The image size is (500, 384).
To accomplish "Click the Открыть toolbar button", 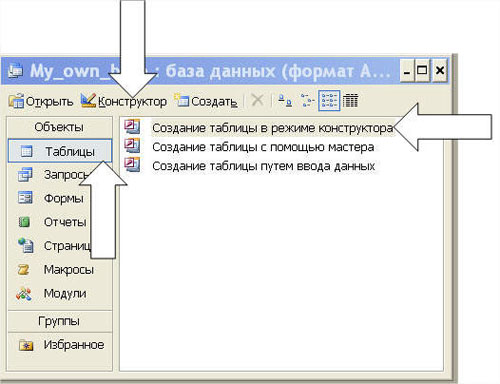I will (41, 101).
